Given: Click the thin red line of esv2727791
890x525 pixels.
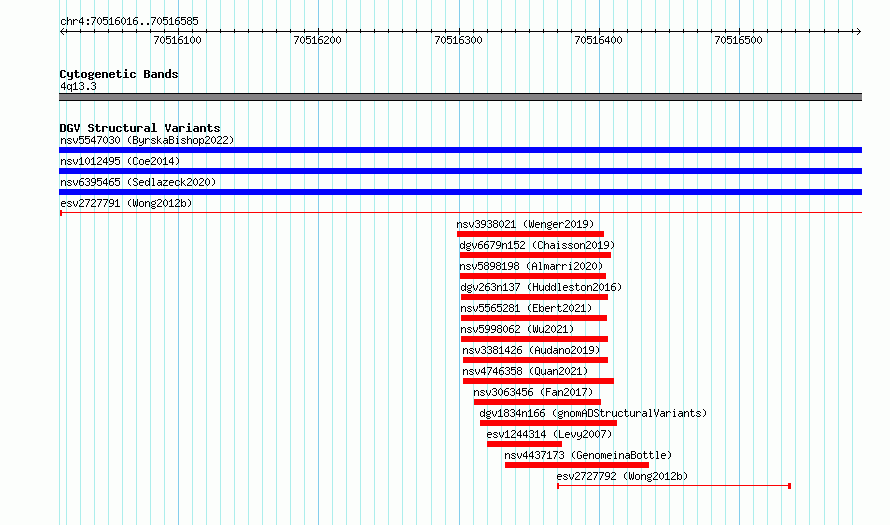Looking at the screenshot, I should point(460,213).
